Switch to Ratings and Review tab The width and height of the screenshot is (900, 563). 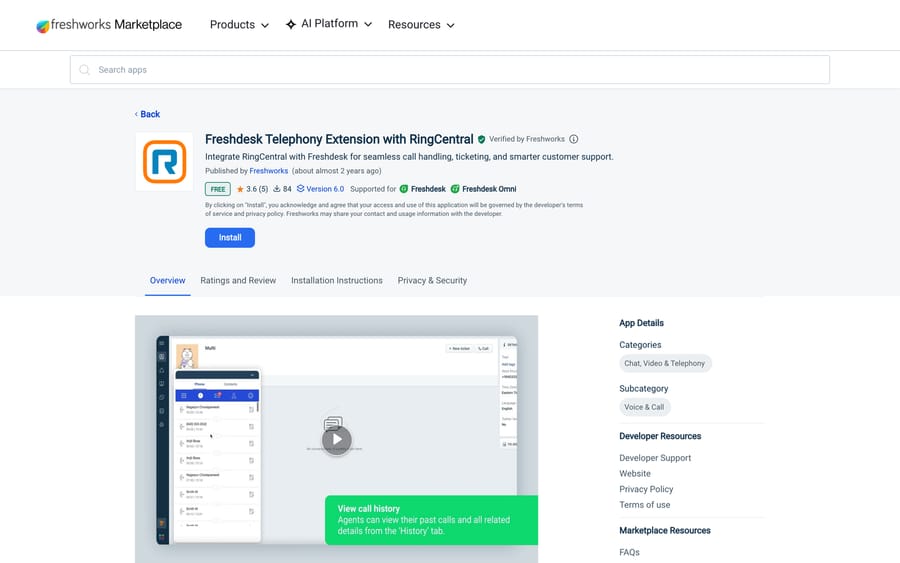coord(238,281)
